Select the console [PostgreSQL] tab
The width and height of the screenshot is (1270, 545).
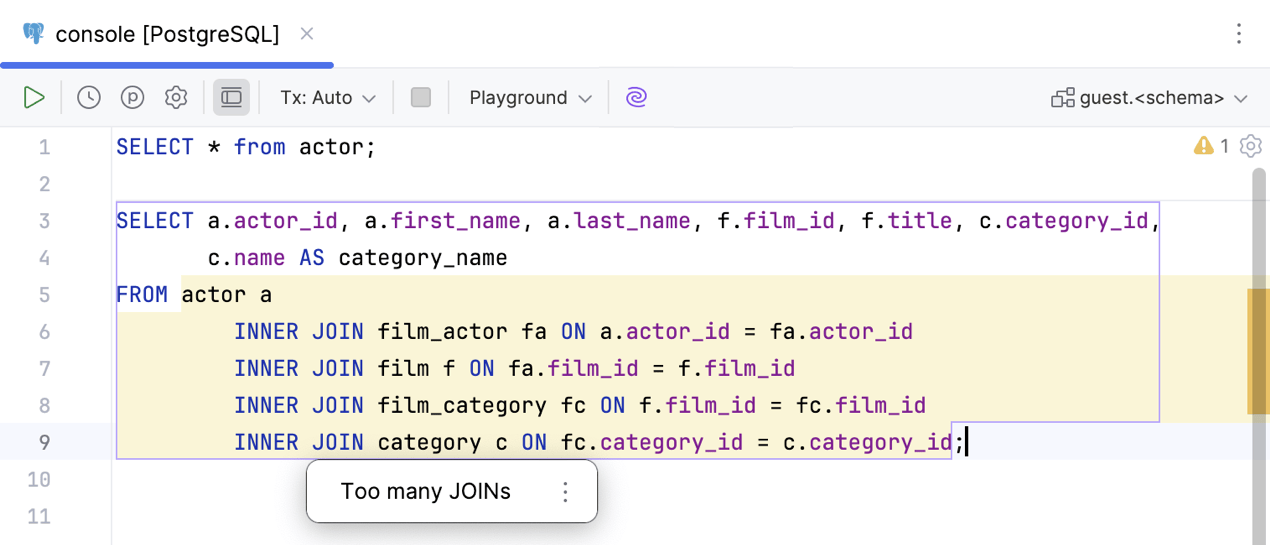(x=166, y=34)
